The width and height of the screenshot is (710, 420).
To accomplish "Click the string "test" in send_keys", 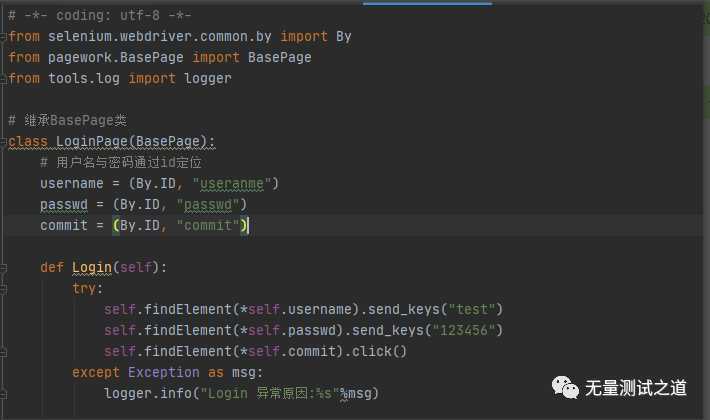I will pos(471,310).
